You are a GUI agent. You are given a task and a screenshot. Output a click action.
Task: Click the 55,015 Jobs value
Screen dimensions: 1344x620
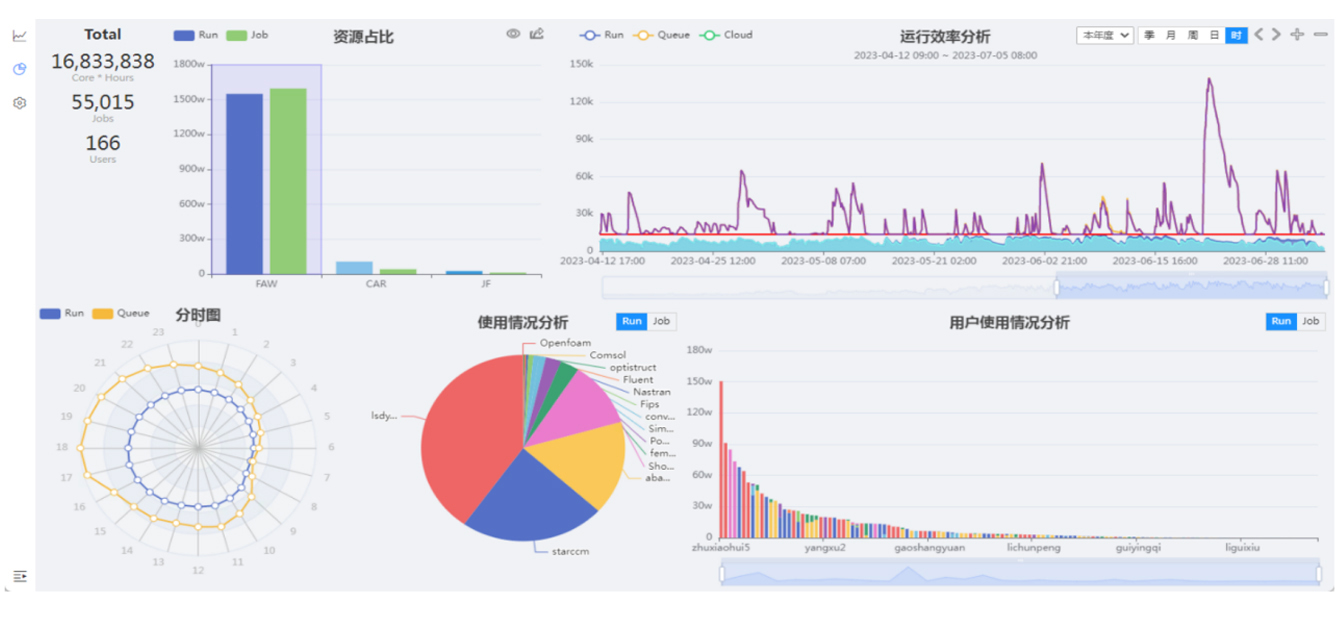[103, 102]
